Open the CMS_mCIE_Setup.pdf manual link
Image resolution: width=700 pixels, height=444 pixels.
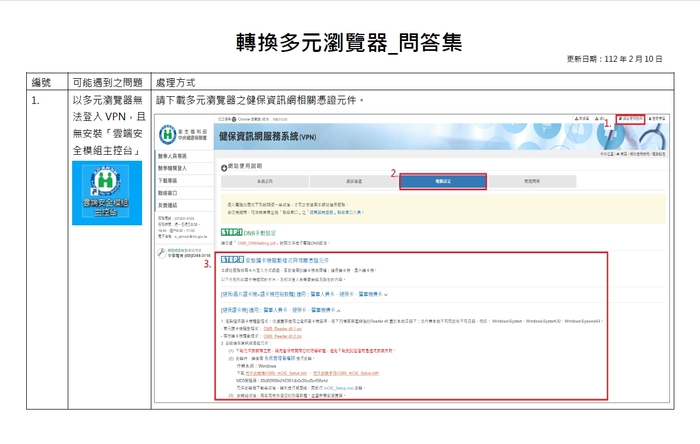click(346, 373)
